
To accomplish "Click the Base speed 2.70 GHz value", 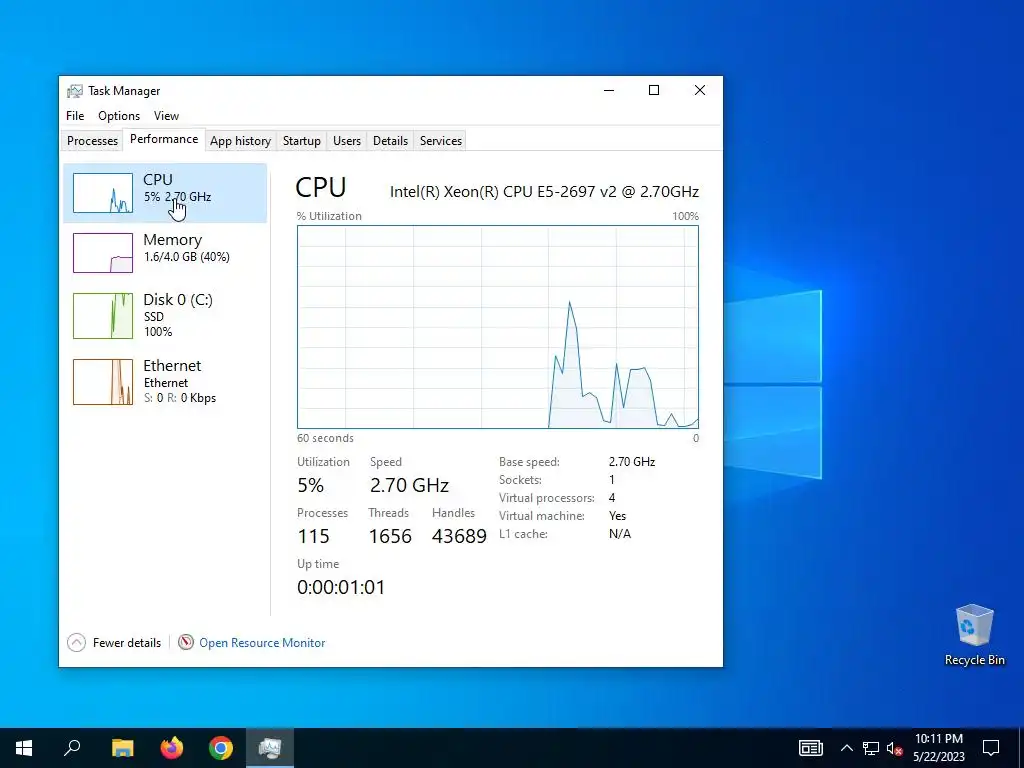I will tap(632, 462).
